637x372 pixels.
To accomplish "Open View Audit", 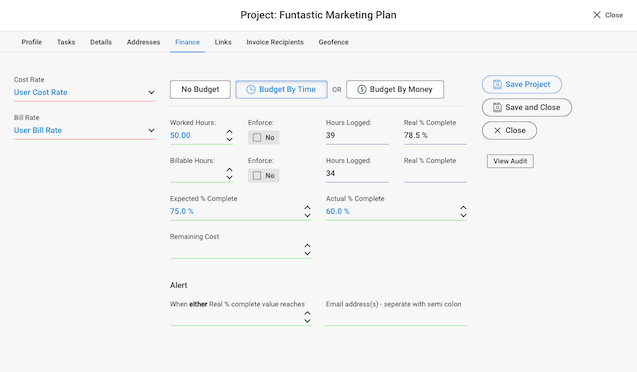I will coord(510,161).
